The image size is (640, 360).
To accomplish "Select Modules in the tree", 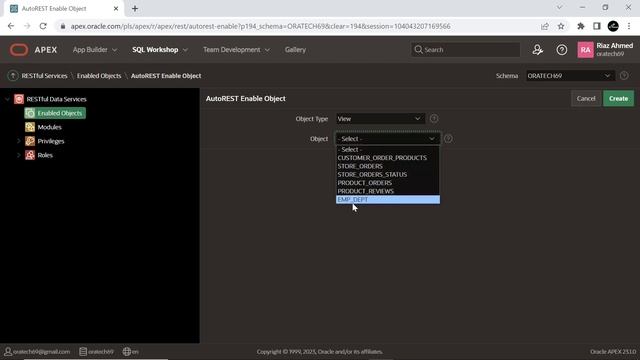I will pos(49,127).
